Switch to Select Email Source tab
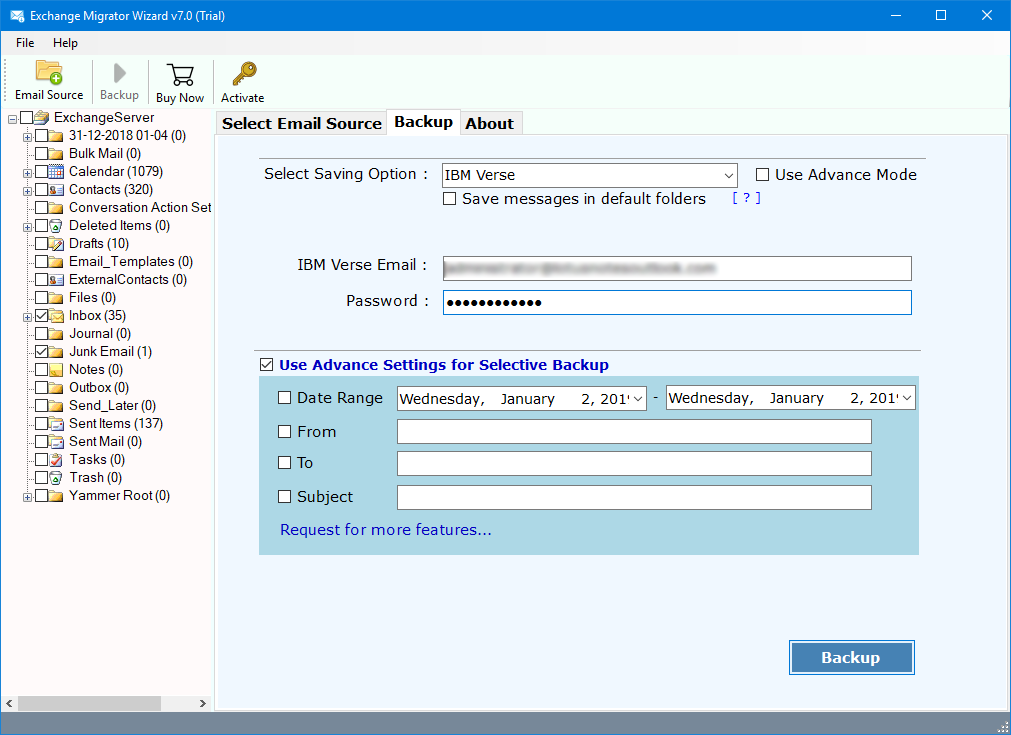 pyautogui.click(x=302, y=123)
